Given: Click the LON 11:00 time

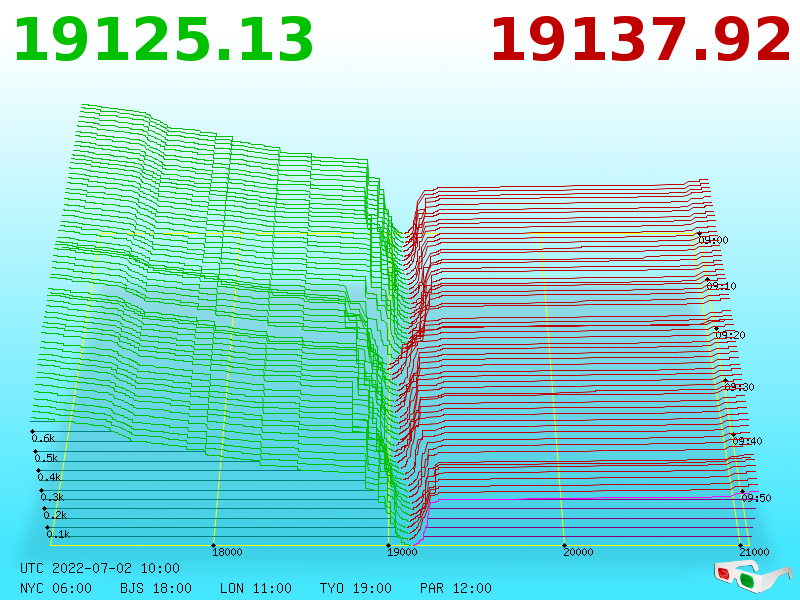Looking at the screenshot, I should pyautogui.click(x=256, y=588).
